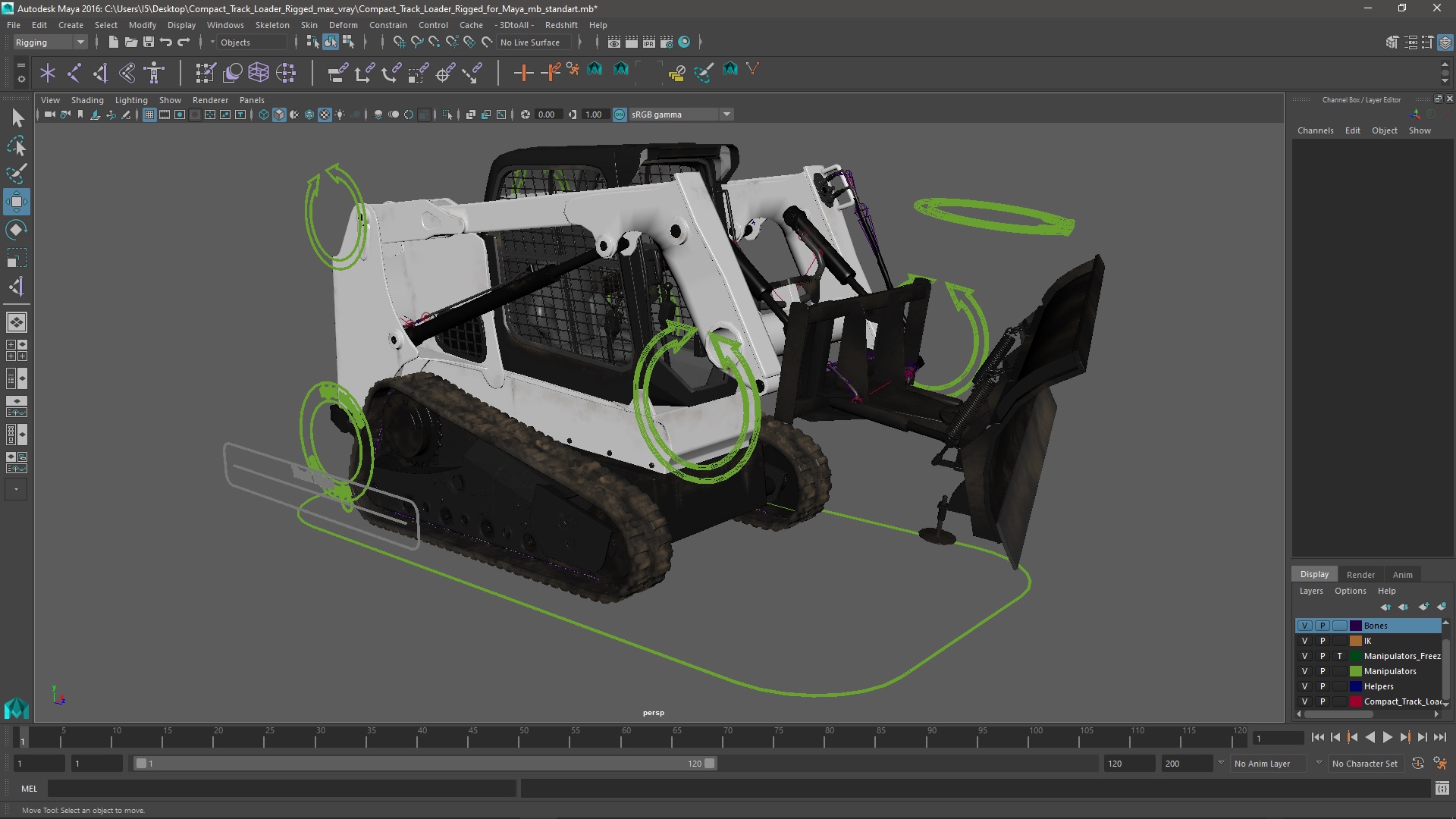Click the Open Scene folder icon
This screenshot has width=1456, height=819.
click(130, 42)
